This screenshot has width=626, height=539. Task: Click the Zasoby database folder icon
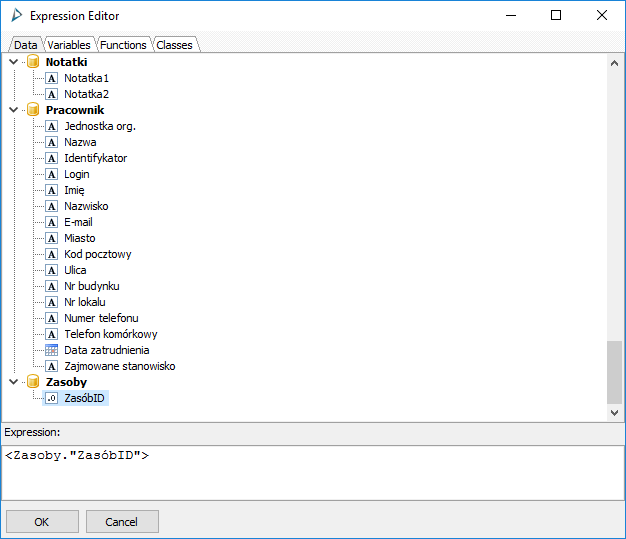[33, 382]
